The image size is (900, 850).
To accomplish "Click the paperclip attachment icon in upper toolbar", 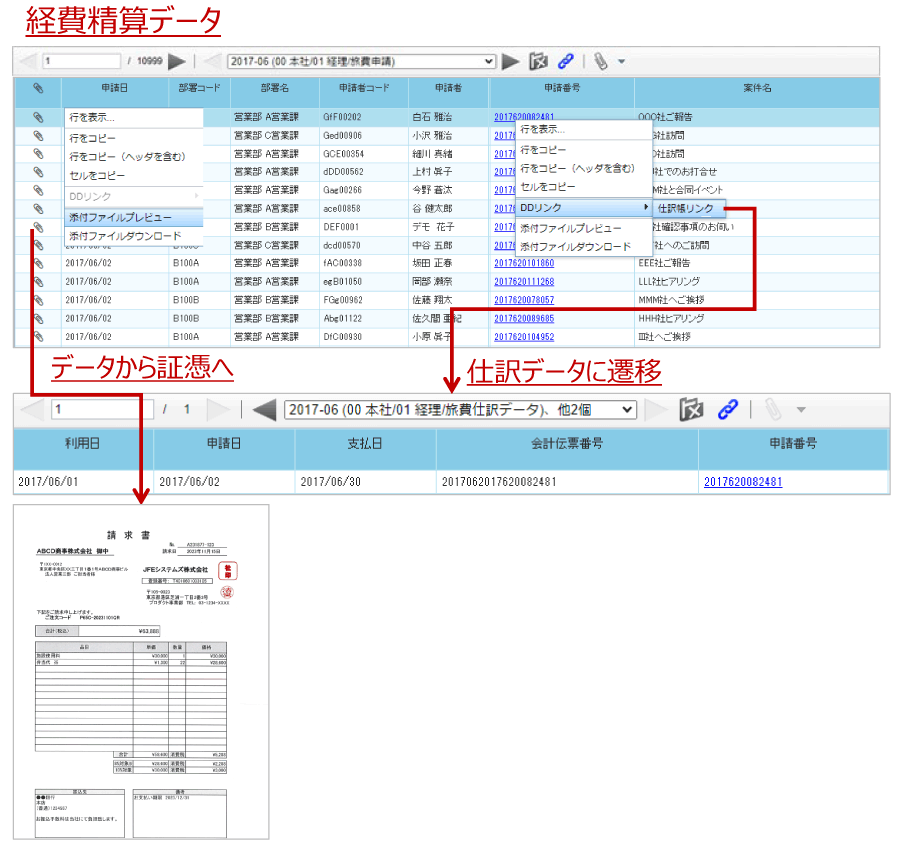I will pyautogui.click(x=599, y=61).
